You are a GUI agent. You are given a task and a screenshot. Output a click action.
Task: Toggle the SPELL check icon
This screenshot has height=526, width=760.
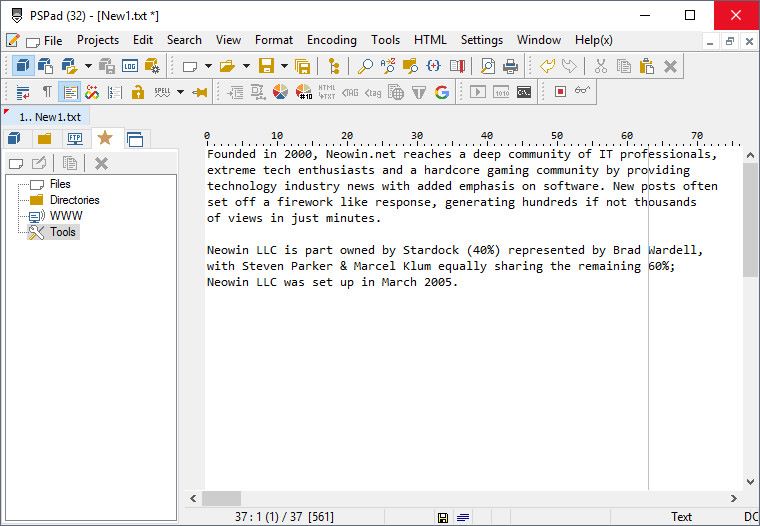click(162, 92)
